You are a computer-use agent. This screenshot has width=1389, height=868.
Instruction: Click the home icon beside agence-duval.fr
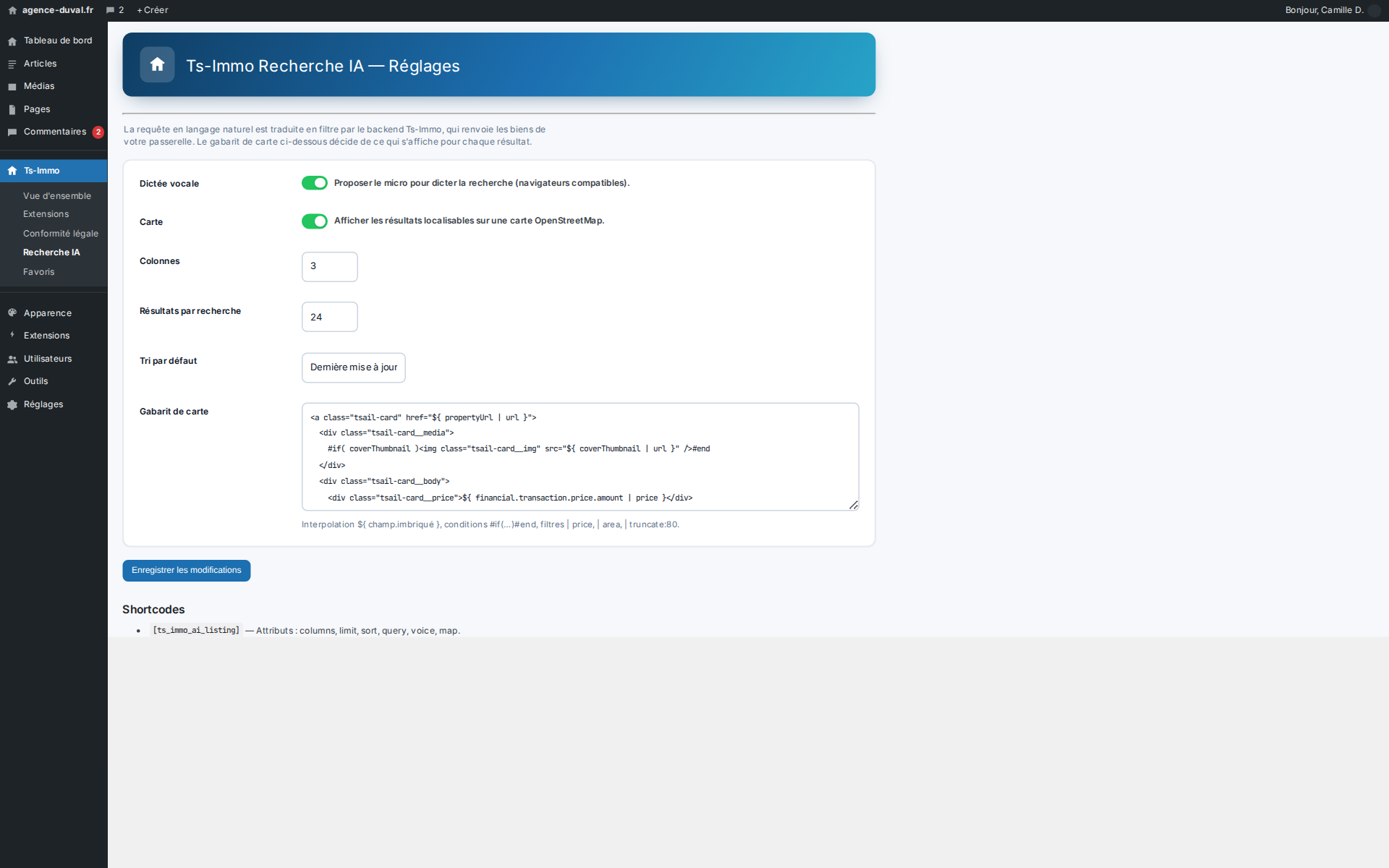pyautogui.click(x=12, y=10)
